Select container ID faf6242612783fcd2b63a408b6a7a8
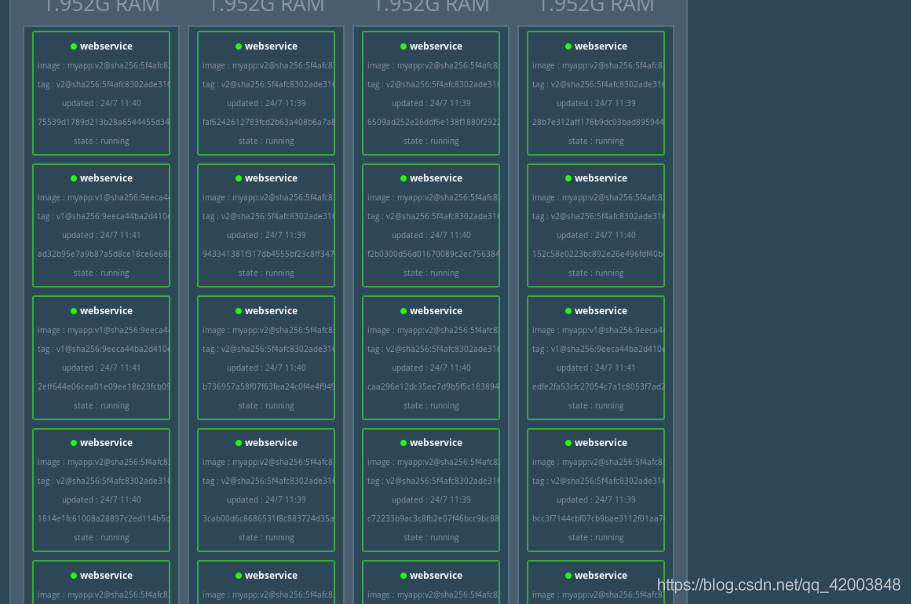 pos(268,122)
